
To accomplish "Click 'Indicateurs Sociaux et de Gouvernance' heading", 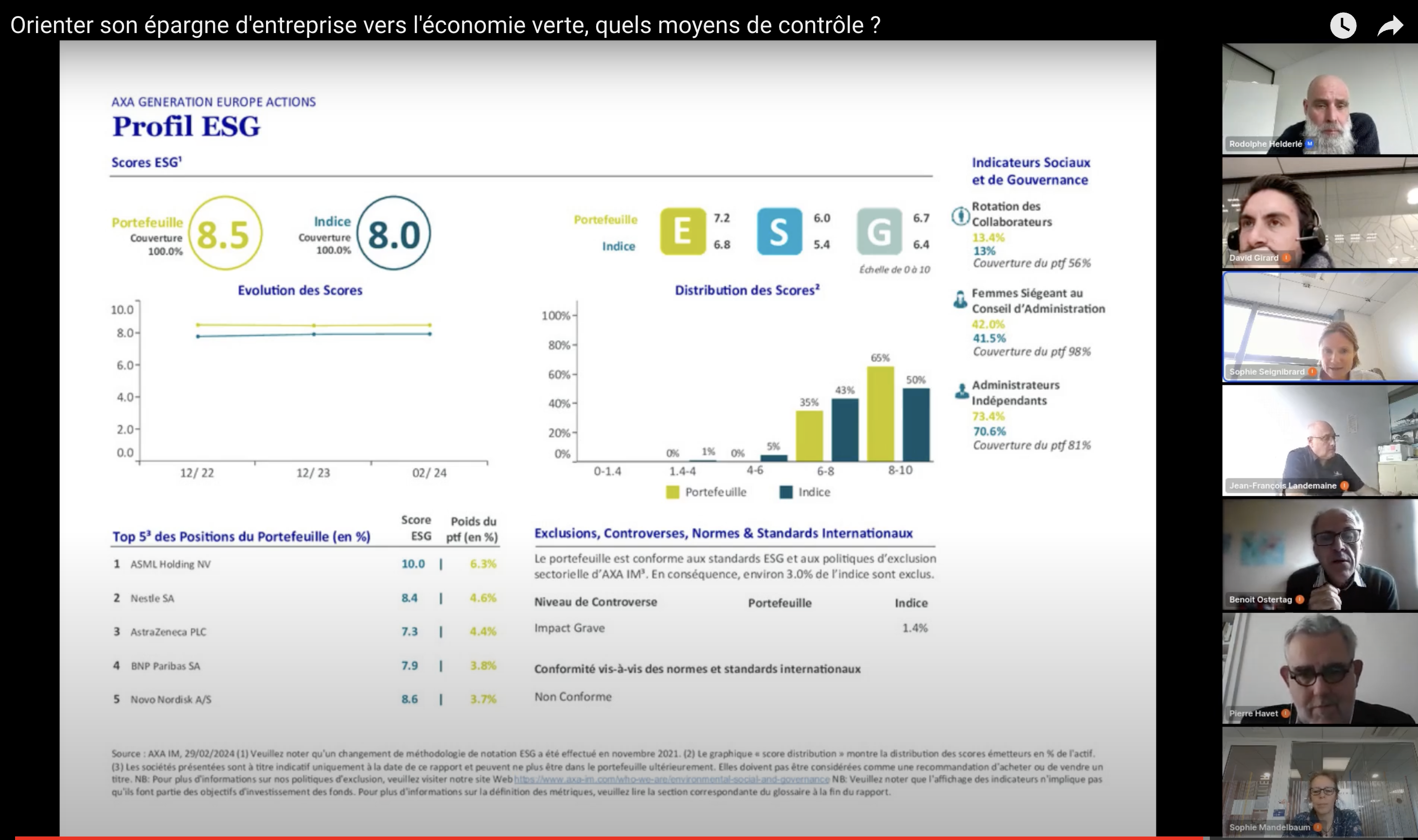I will [x=1030, y=171].
